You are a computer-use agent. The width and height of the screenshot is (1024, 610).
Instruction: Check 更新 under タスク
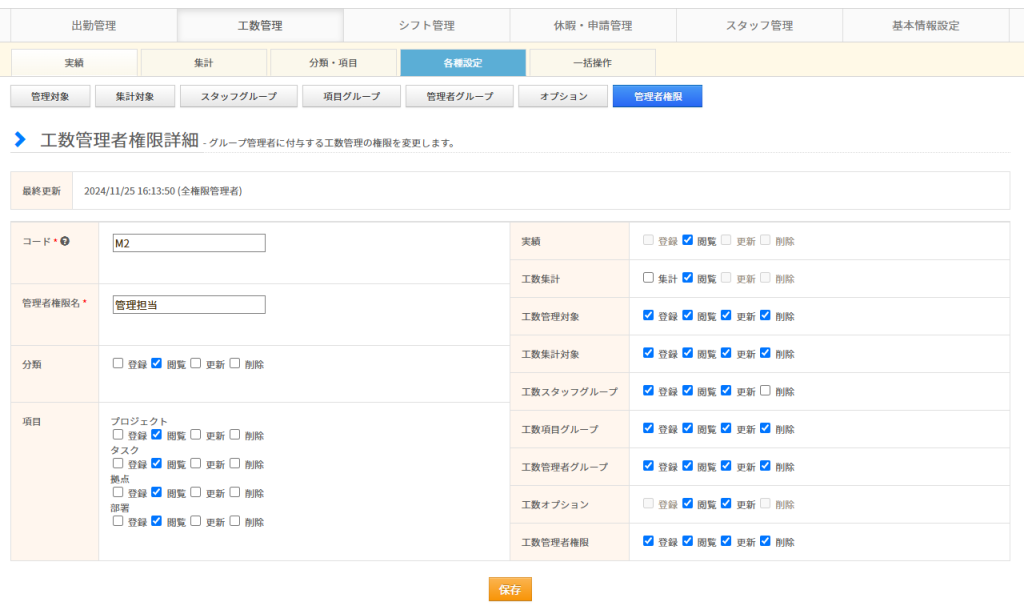(195, 463)
